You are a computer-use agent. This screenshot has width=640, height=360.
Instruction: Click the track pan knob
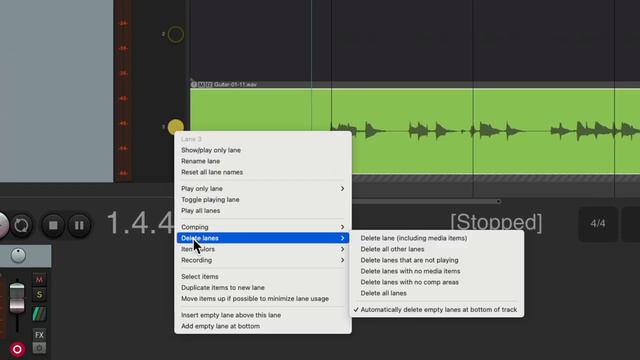pos(18,256)
